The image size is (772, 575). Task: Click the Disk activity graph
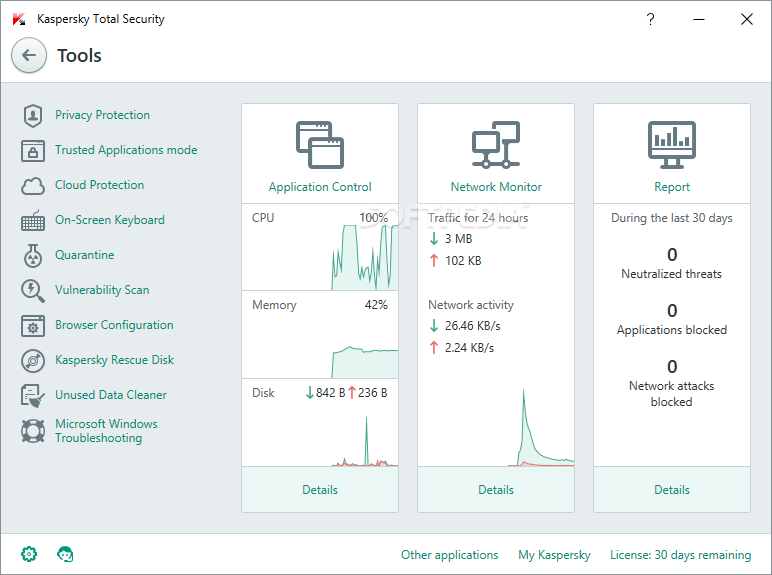(x=365, y=441)
